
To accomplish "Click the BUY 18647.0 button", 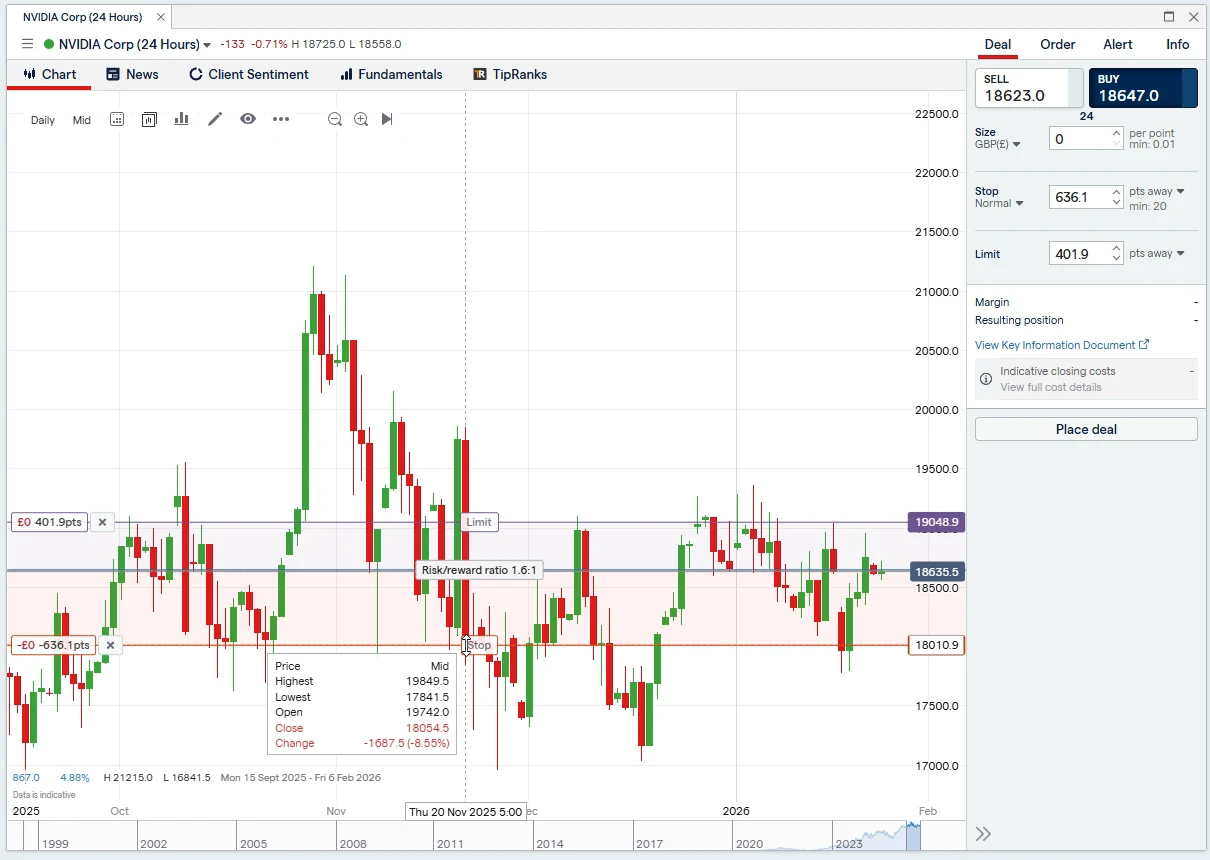I will 1143,88.
